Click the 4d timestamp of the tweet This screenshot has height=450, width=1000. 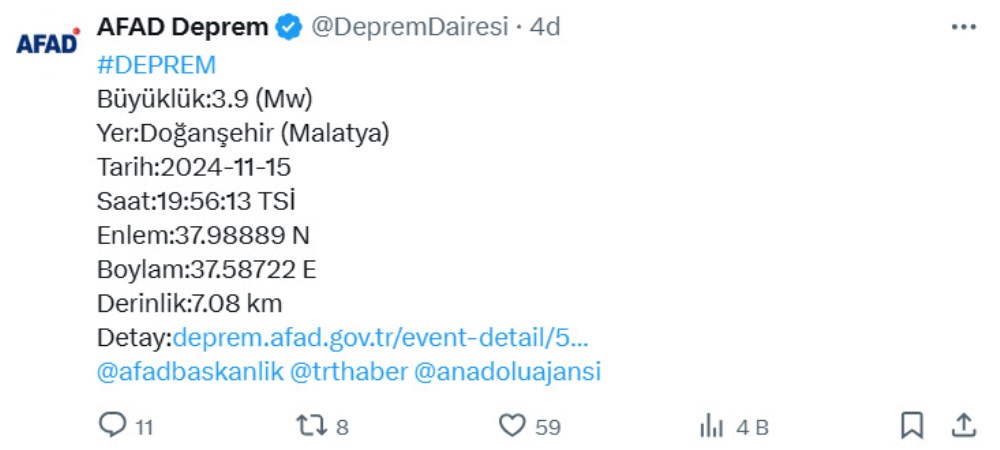[545, 27]
